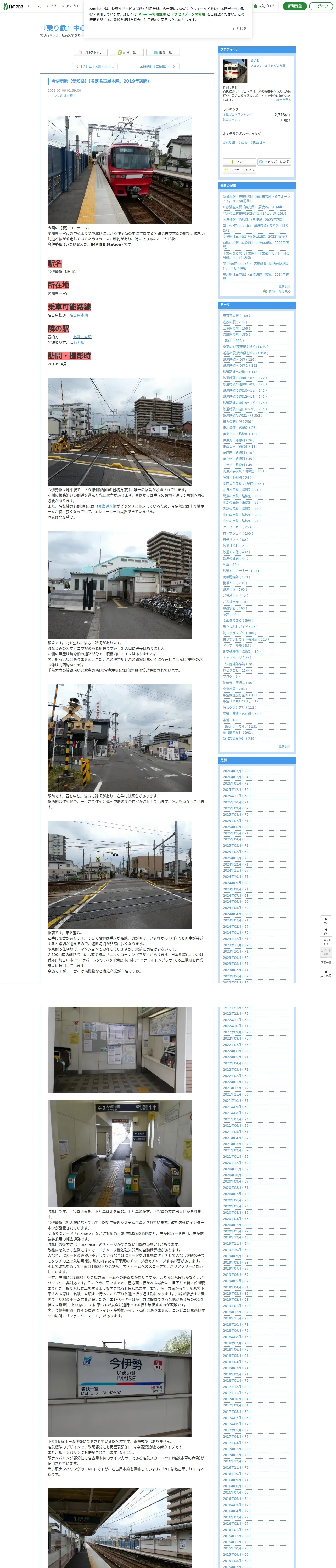The height and width of the screenshot is (1568, 336).
Task: Click the Ameba logo in header
Action: pyautogui.click(x=13, y=6)
